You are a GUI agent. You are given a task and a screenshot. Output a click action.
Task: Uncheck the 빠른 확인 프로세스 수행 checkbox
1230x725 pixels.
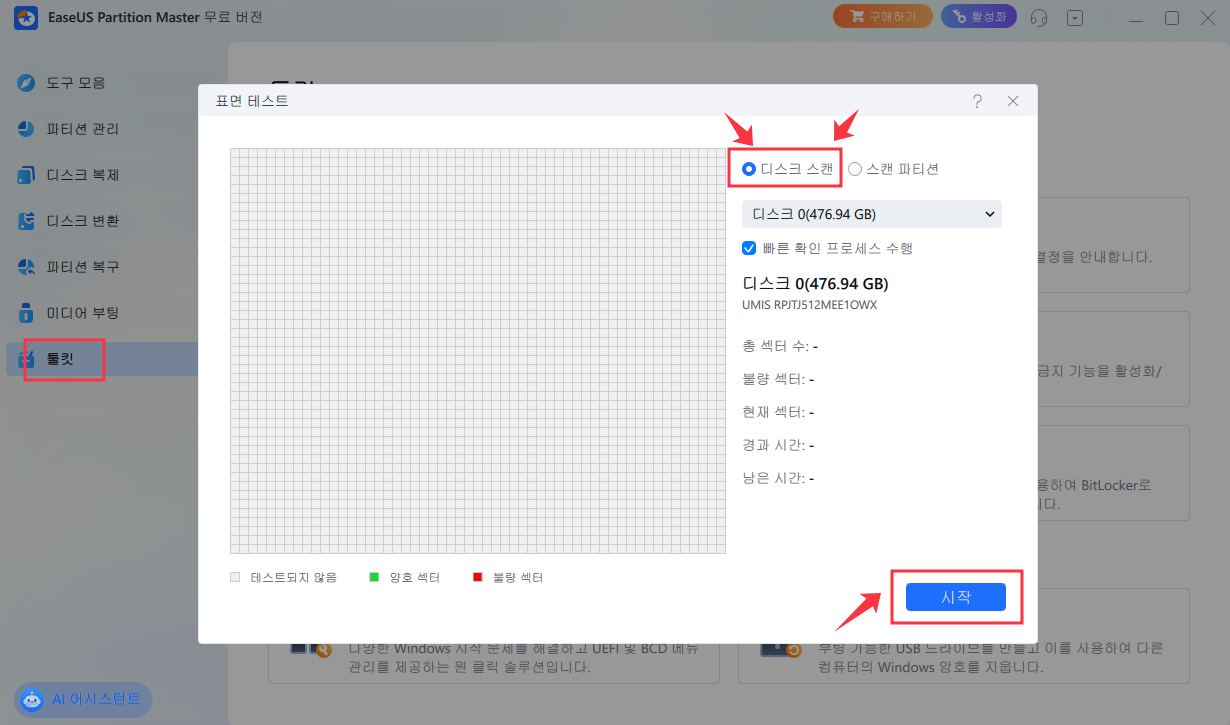tap(749, 248)
